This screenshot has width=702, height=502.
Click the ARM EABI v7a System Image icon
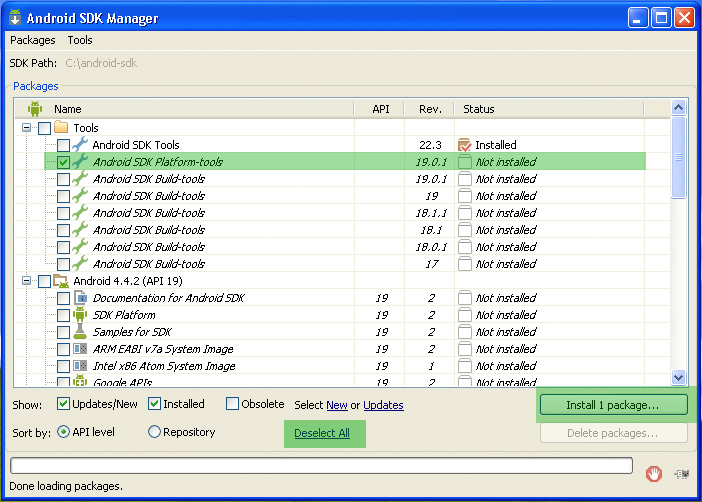coord(80,348)
